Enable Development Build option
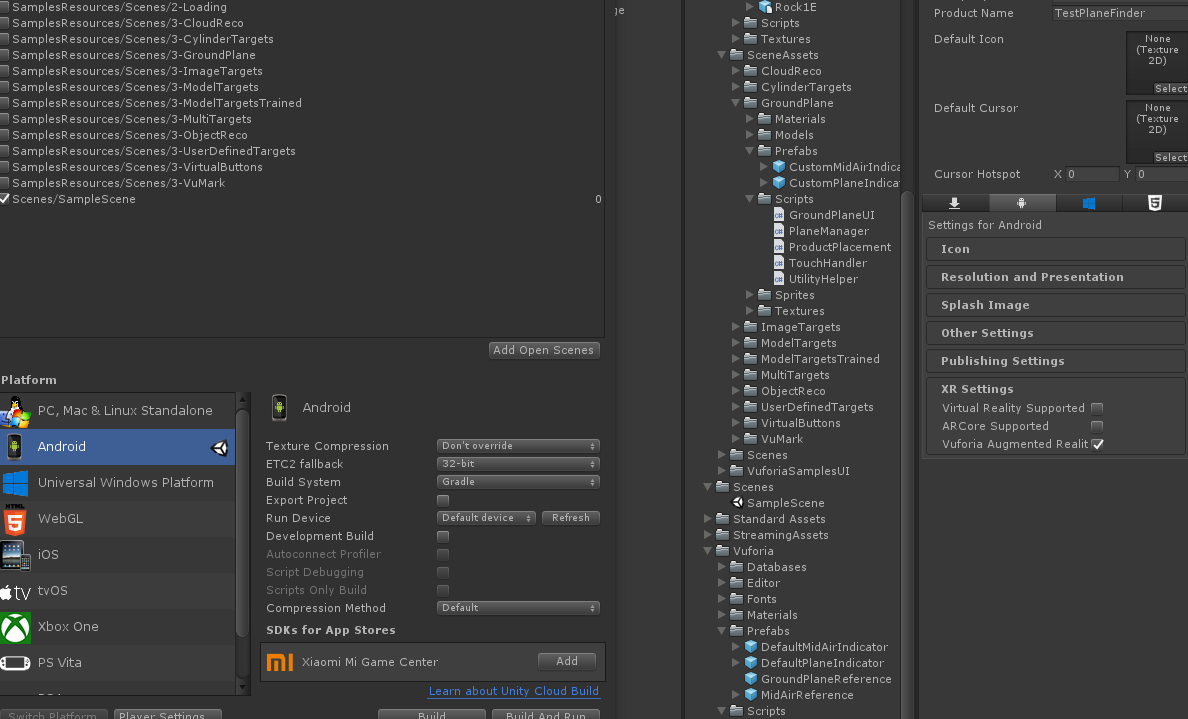Screen dimensions: 1188x719 point(442,536)
